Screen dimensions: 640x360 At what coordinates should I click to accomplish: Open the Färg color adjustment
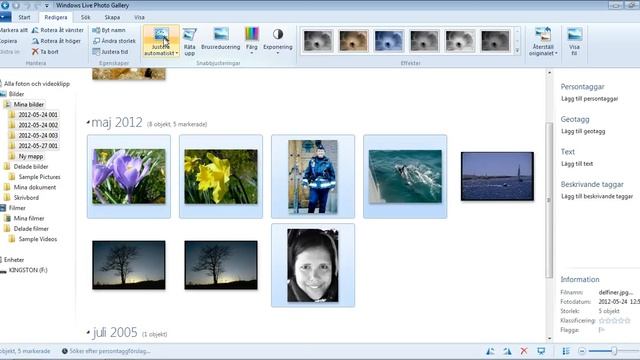click(252, 40)
